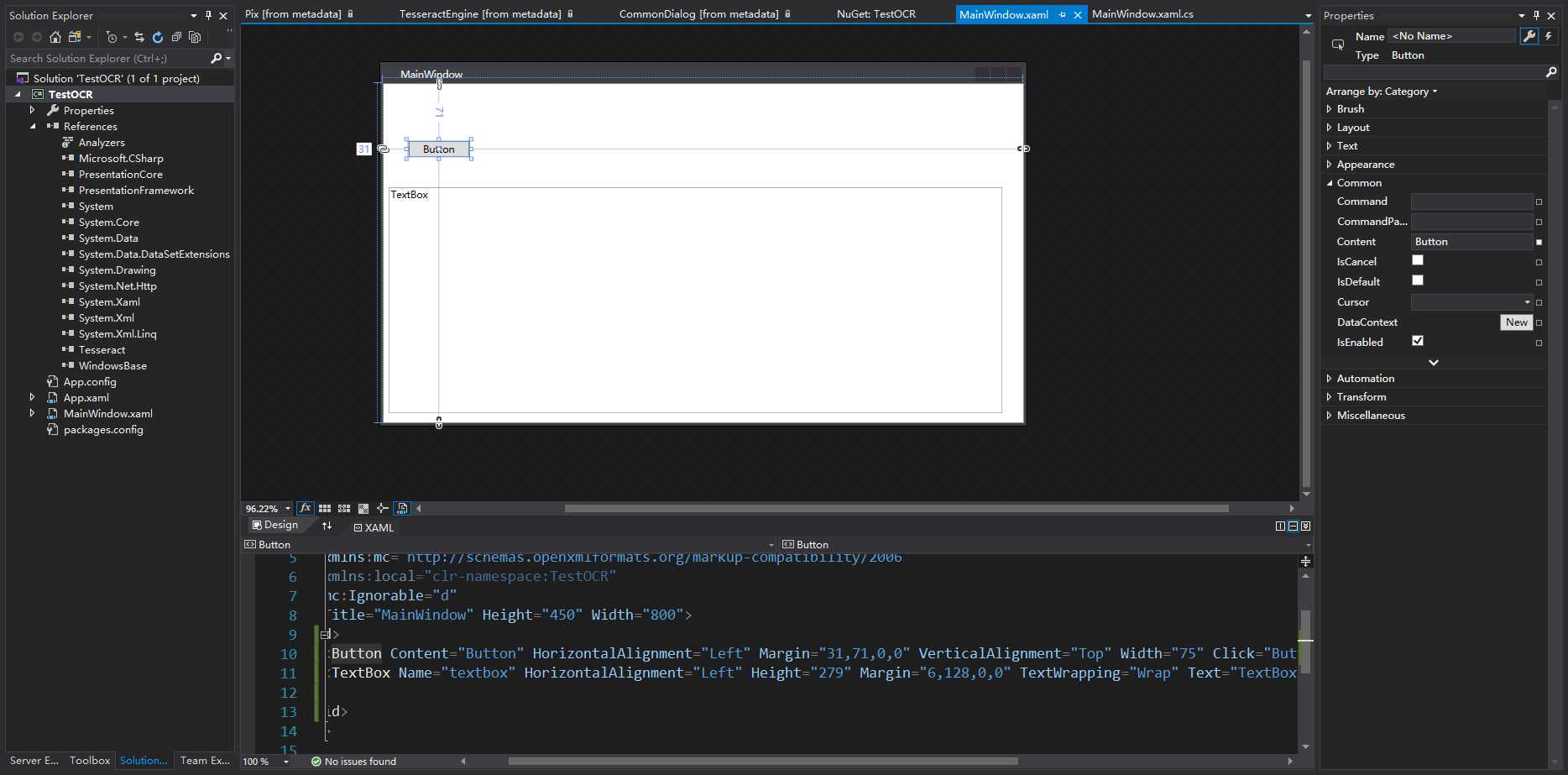Image resolution: width=1568 pixels, height=775 pixels.
Task: Toggle artboard background checkerboard icon
Action: pos(363,508)
